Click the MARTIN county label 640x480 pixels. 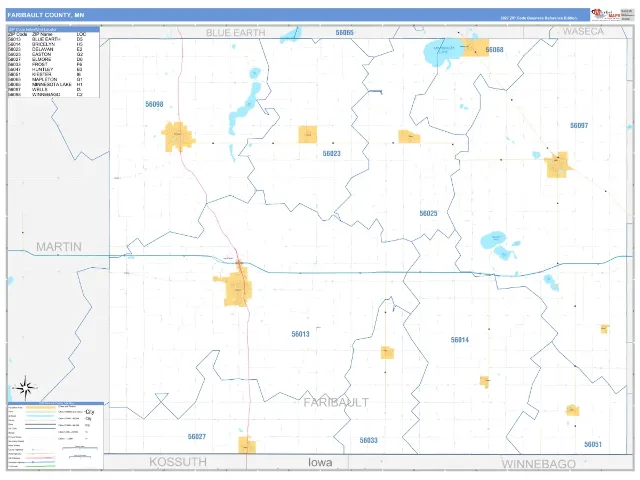tap(59, 247)
